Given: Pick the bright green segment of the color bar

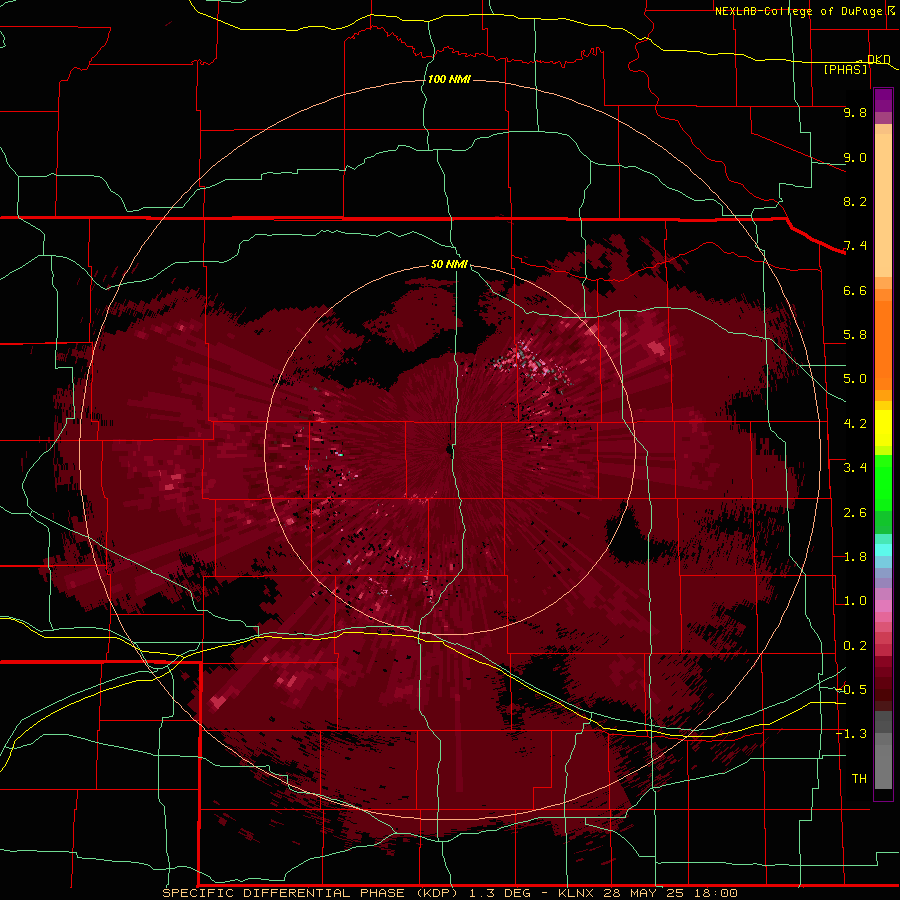Looking at the screenshot, I should point(883,482).
